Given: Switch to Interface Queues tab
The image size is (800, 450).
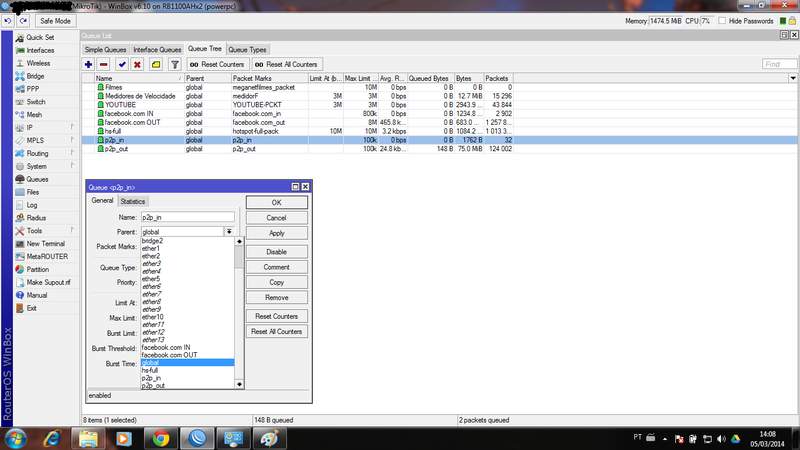Looking at the screenshot, I should [x=157, y=49].
